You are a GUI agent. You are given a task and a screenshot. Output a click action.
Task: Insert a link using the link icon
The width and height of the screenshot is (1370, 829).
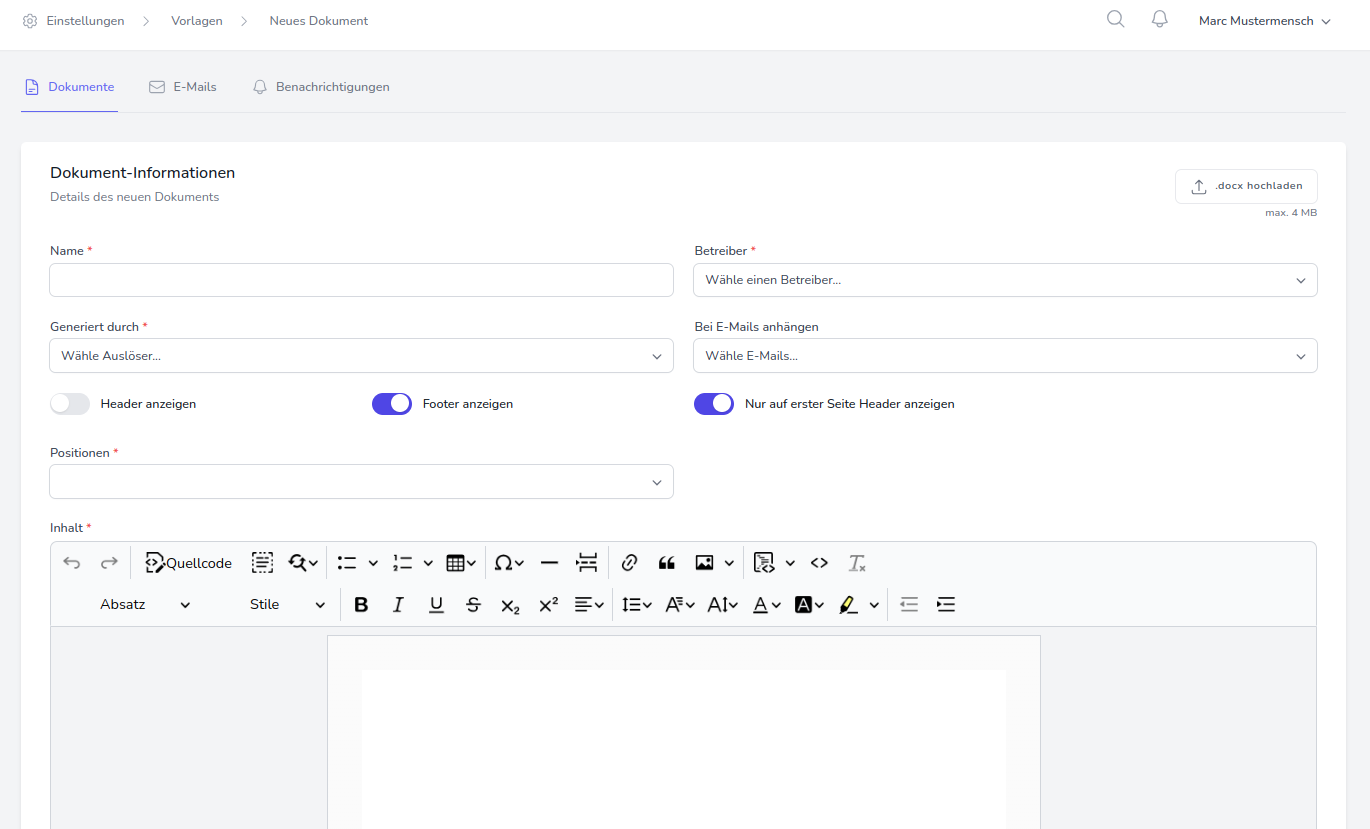(x=629, y=563)
